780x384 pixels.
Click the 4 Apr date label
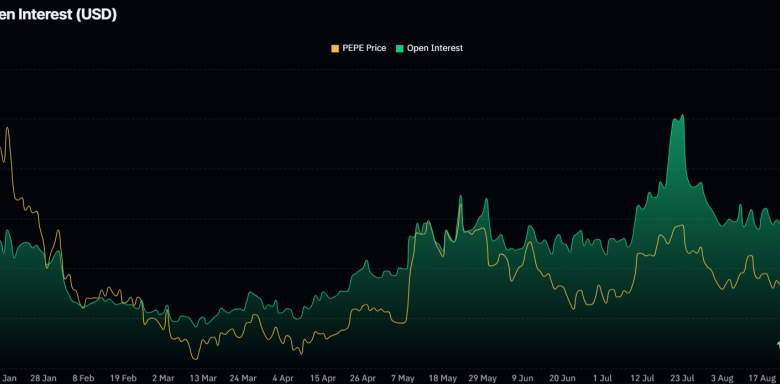283,379
